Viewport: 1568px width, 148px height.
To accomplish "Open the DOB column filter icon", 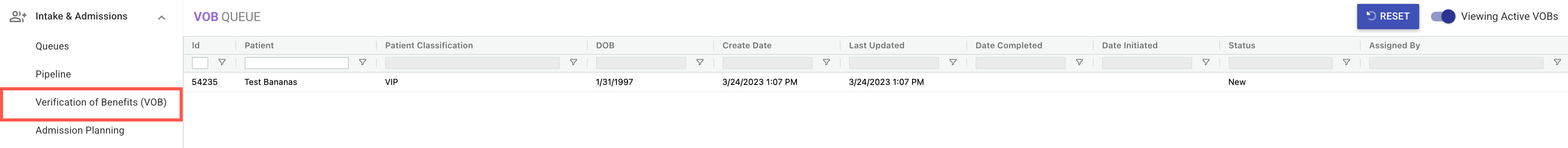I will [x=700, y=62].
